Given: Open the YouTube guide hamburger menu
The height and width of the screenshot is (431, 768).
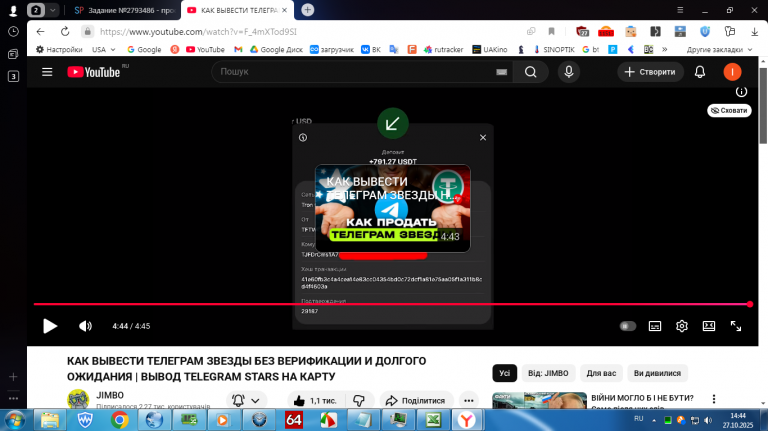Looking at the screenshot, I should click(47, 72).
